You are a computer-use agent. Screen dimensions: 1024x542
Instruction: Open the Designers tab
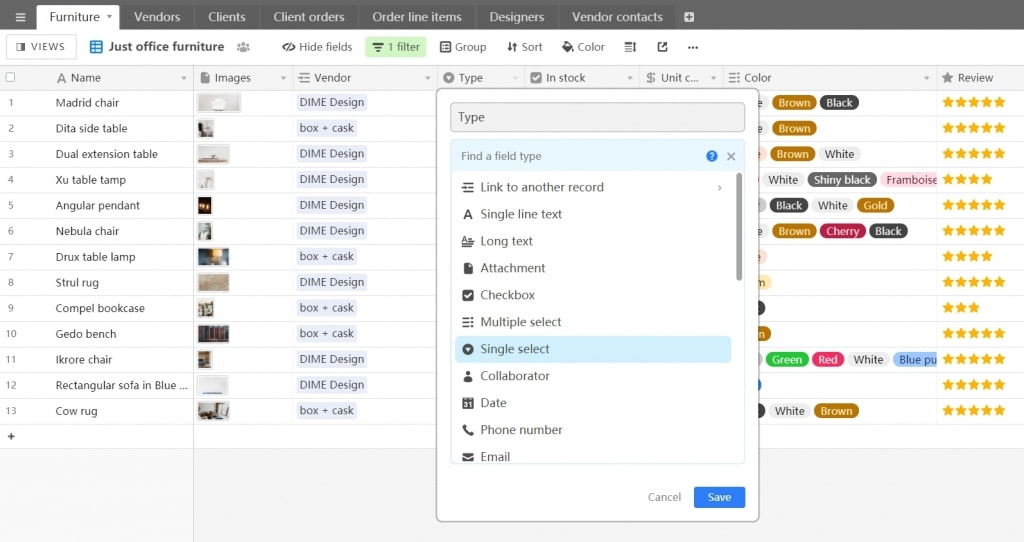[516, 17]
